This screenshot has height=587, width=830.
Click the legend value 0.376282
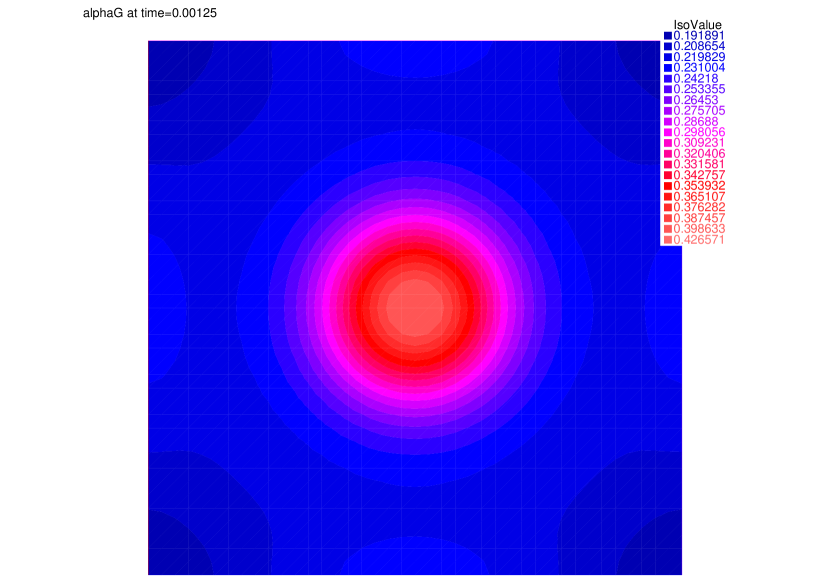pyautogui.click(x=699, y=207)
